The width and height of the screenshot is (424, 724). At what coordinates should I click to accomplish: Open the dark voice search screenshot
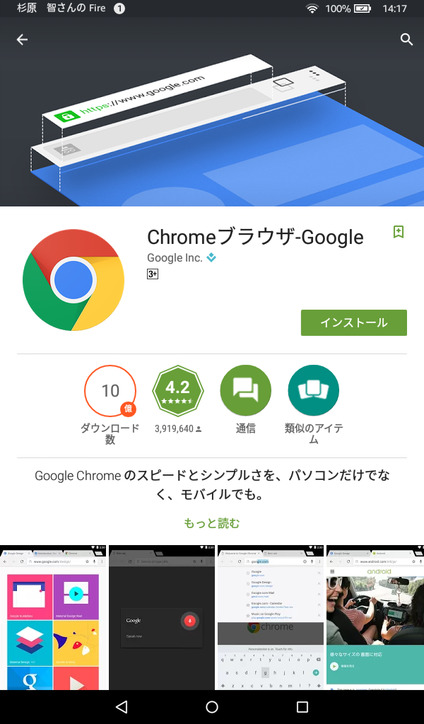(x=162, y=617)
